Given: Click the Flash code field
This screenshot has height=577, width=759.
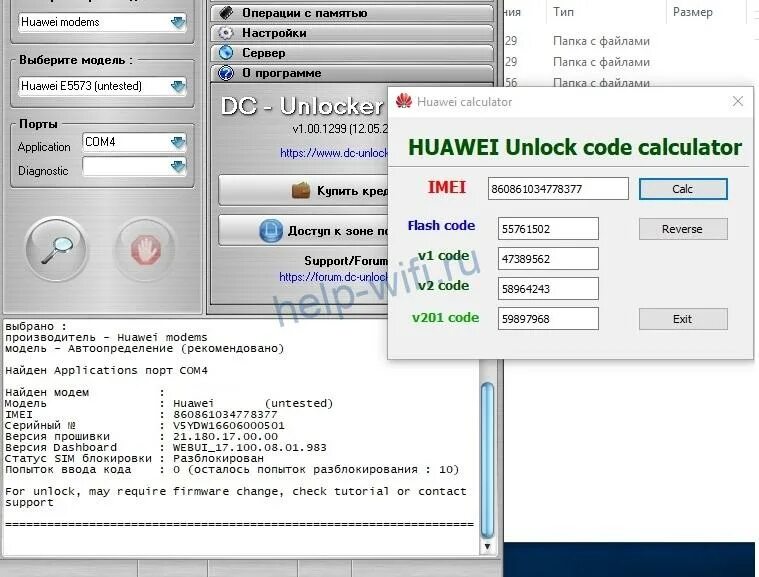Looking at the screenshot, I should click(x=548, y=228).
